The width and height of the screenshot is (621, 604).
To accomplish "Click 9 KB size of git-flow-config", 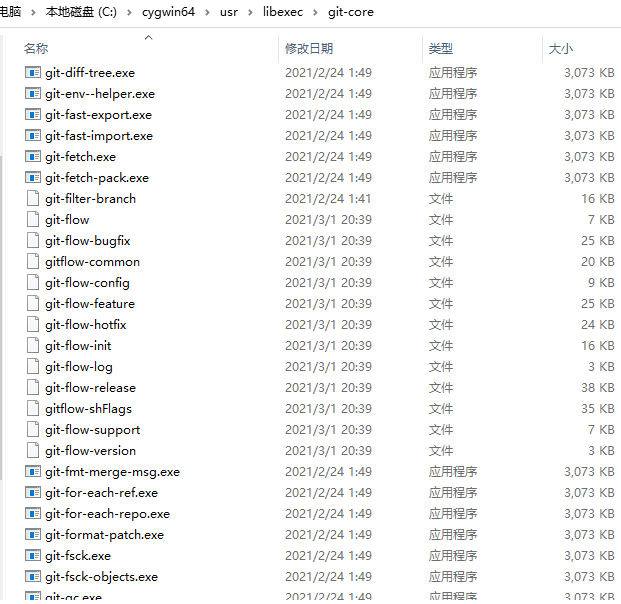I will pyautogui.click(x=601, y=283).
